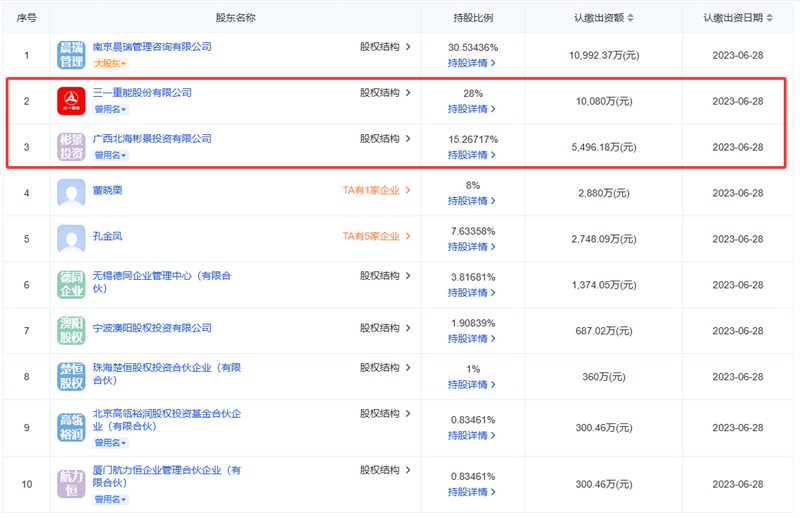Open 宁波澳阳股权投资有限公司 link
800x518 pixels.
(x=152, y=328)
